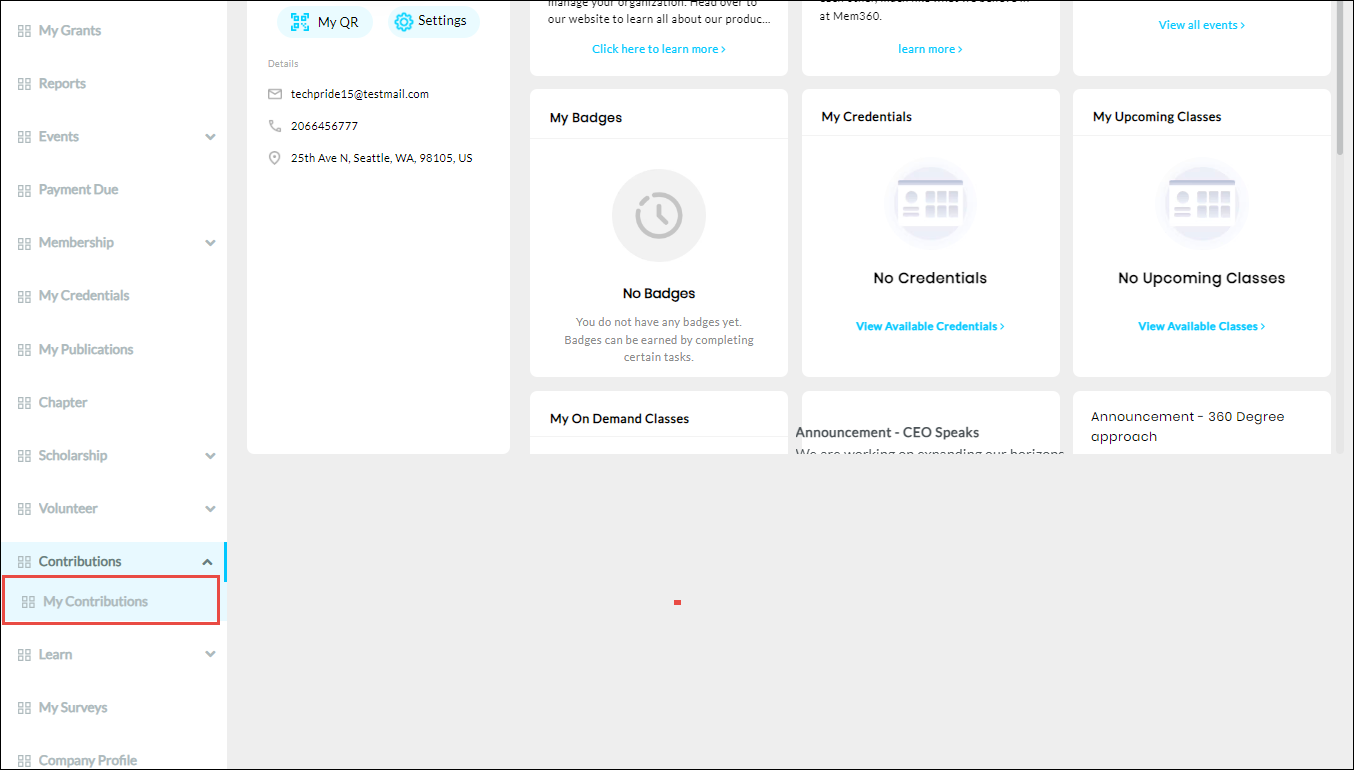Image resolution: width=1354 pixels, height=770 pixels.
Task: Click the location pin icon by address
Action: pyautogui.click(x=275, y=158)
